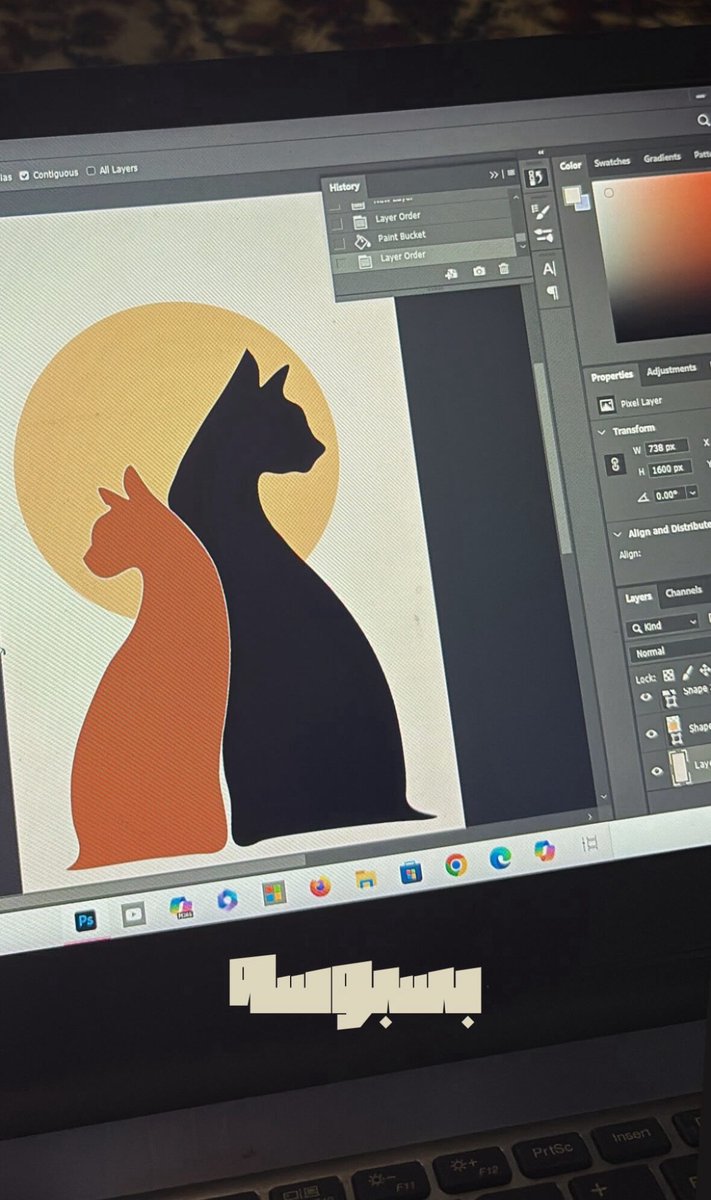Open Firefox from the taskbar
The image size is (711, 1200).
click(320, 885)
